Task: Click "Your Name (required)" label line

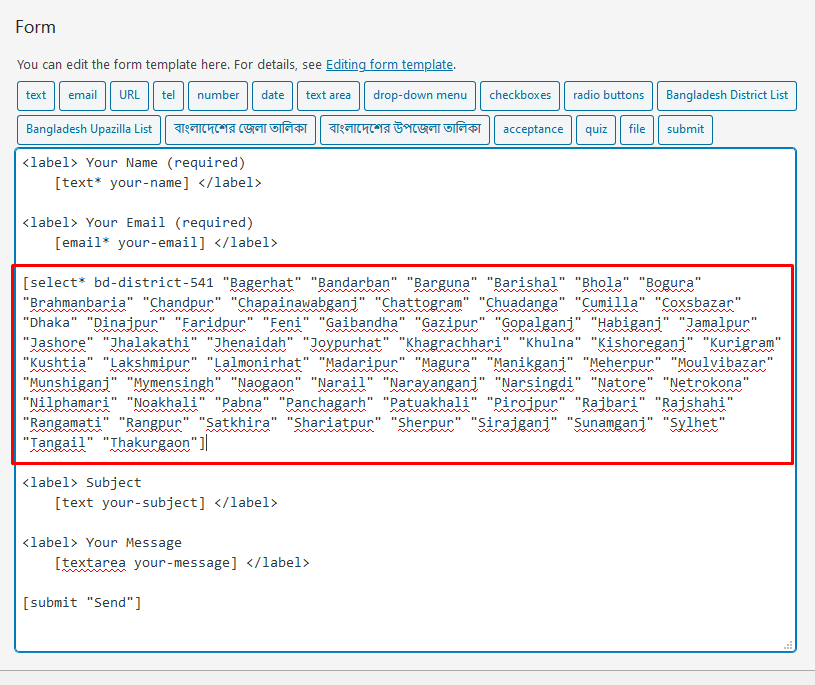Action: tap(134, 163)
